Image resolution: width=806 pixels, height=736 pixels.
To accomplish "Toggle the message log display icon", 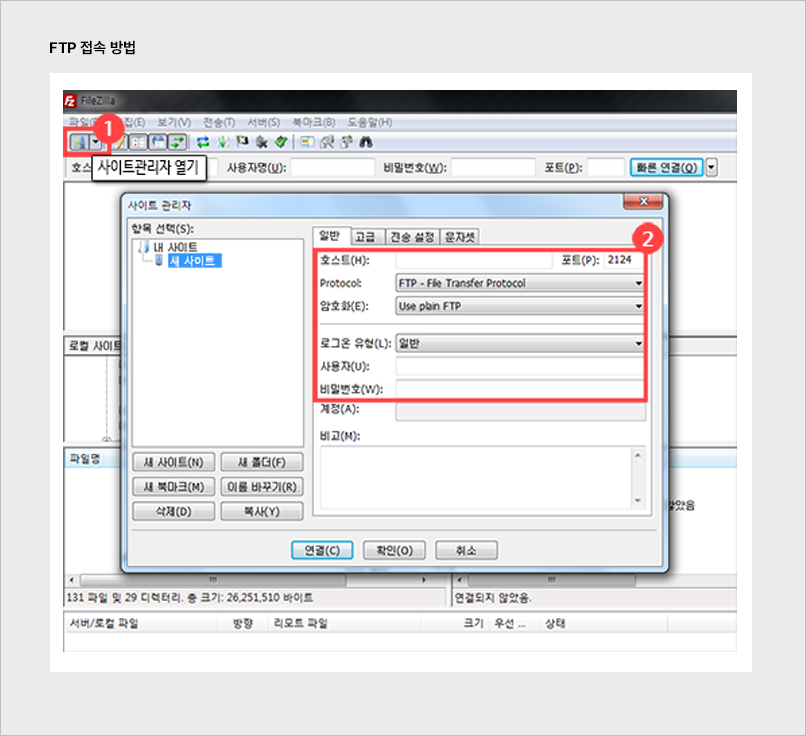I will pos(119,142).
